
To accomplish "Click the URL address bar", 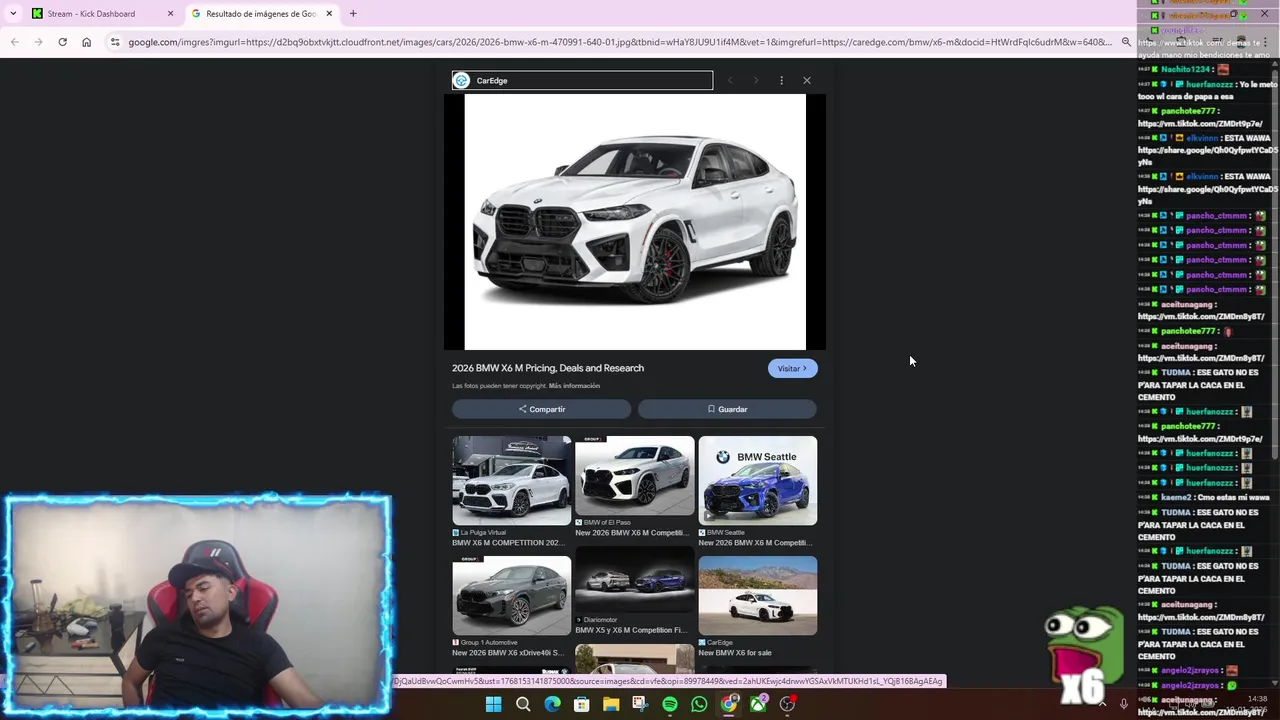I will pos(619,42).
